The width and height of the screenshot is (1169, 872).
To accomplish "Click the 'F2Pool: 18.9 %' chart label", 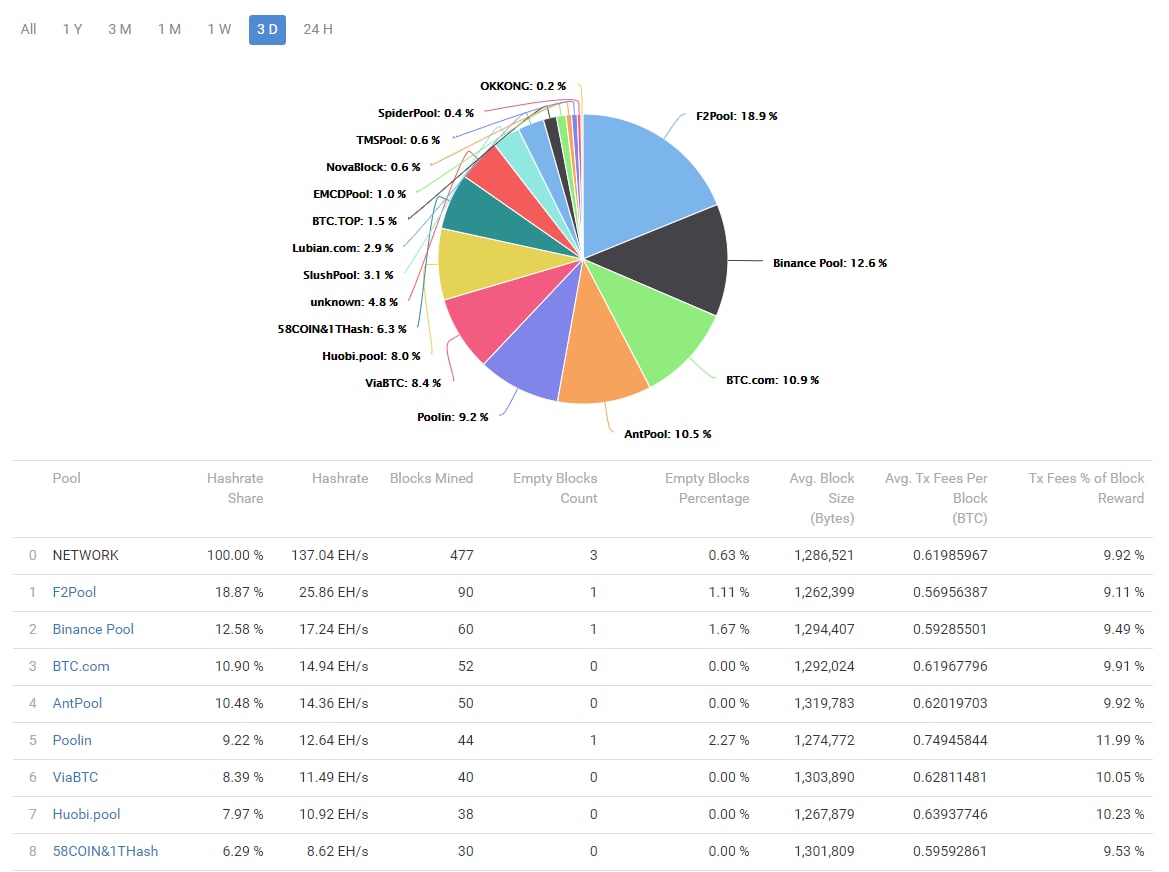I will tap(737, 116).
